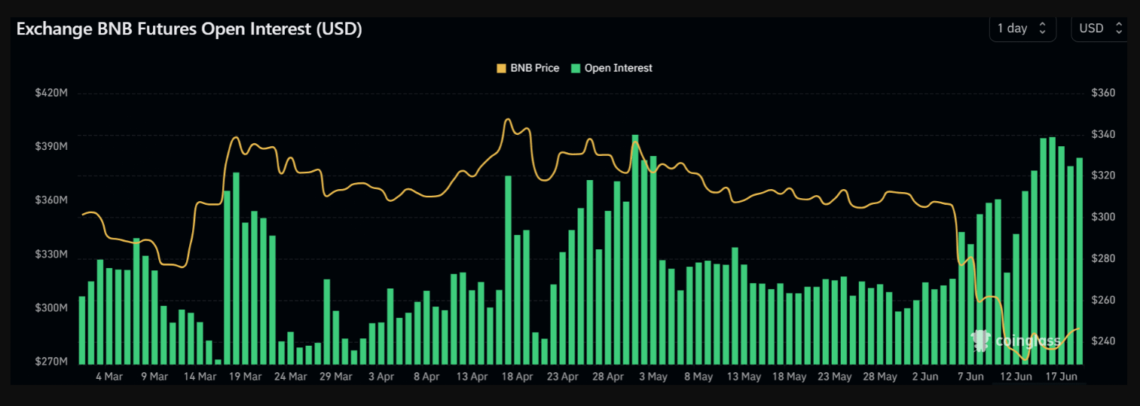The height and width of the screenshot is (406, 1140).
Task: Open the USD currency dropdown
Action: 1098,28
